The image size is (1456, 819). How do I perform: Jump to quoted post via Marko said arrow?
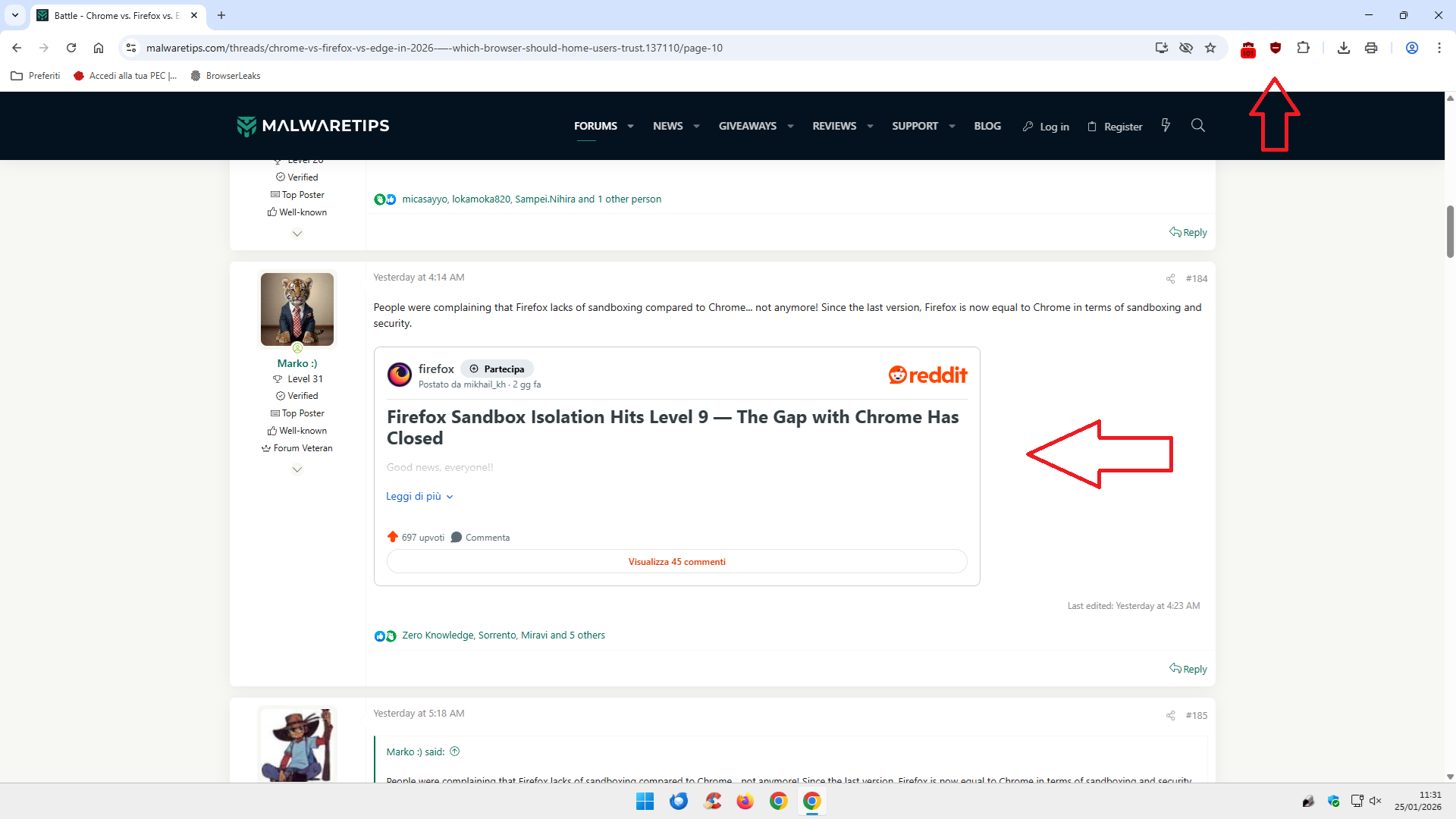click(x=455, y=752)
